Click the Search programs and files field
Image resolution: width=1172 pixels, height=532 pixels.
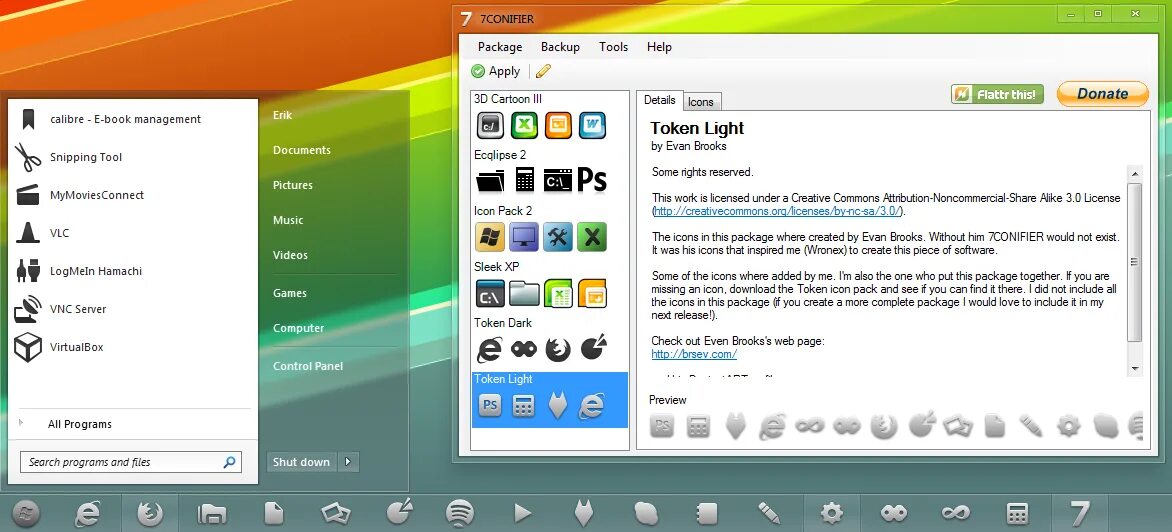click(x=131, y=462)
